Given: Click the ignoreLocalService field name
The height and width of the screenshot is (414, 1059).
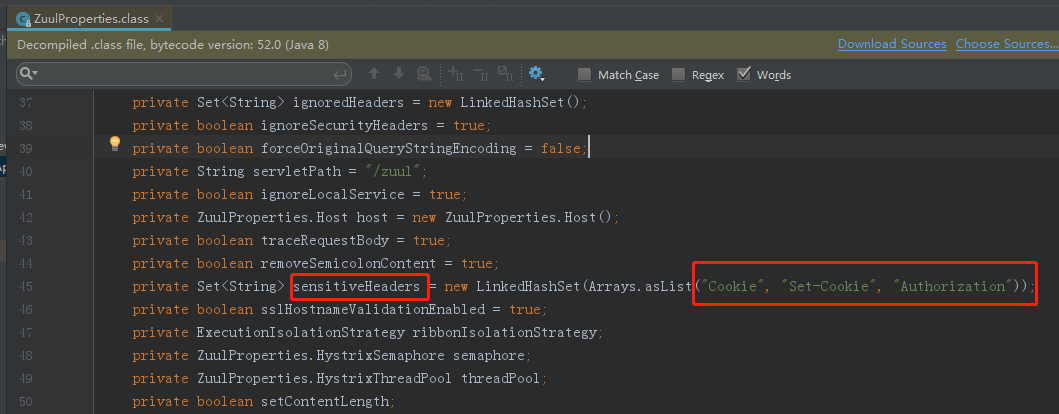Looking at the screenshot, I should tap(332, 195).
